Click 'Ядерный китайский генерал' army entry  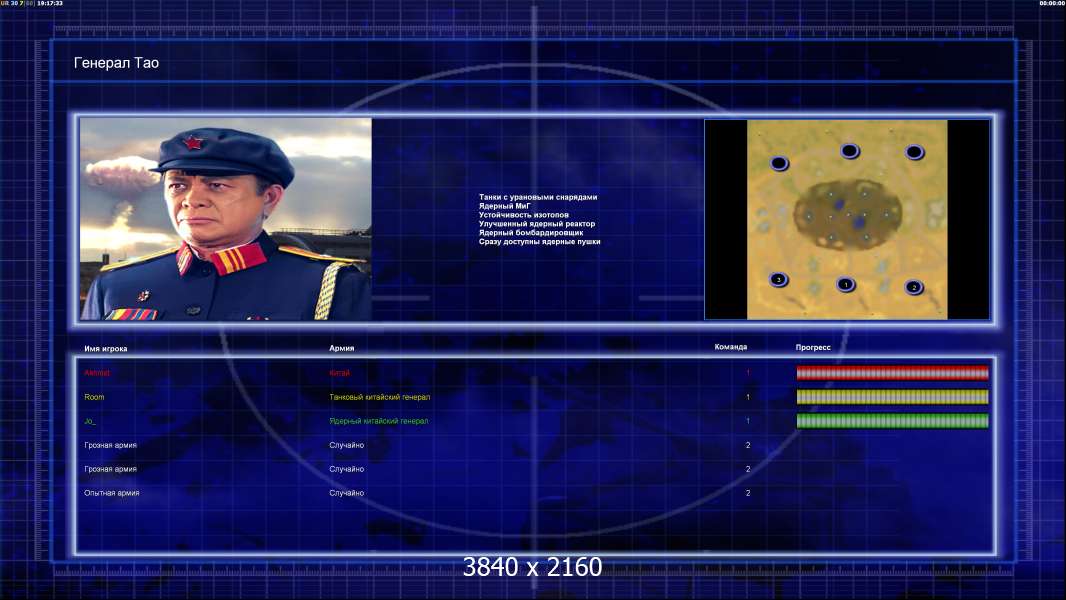[x=379, y=421]
